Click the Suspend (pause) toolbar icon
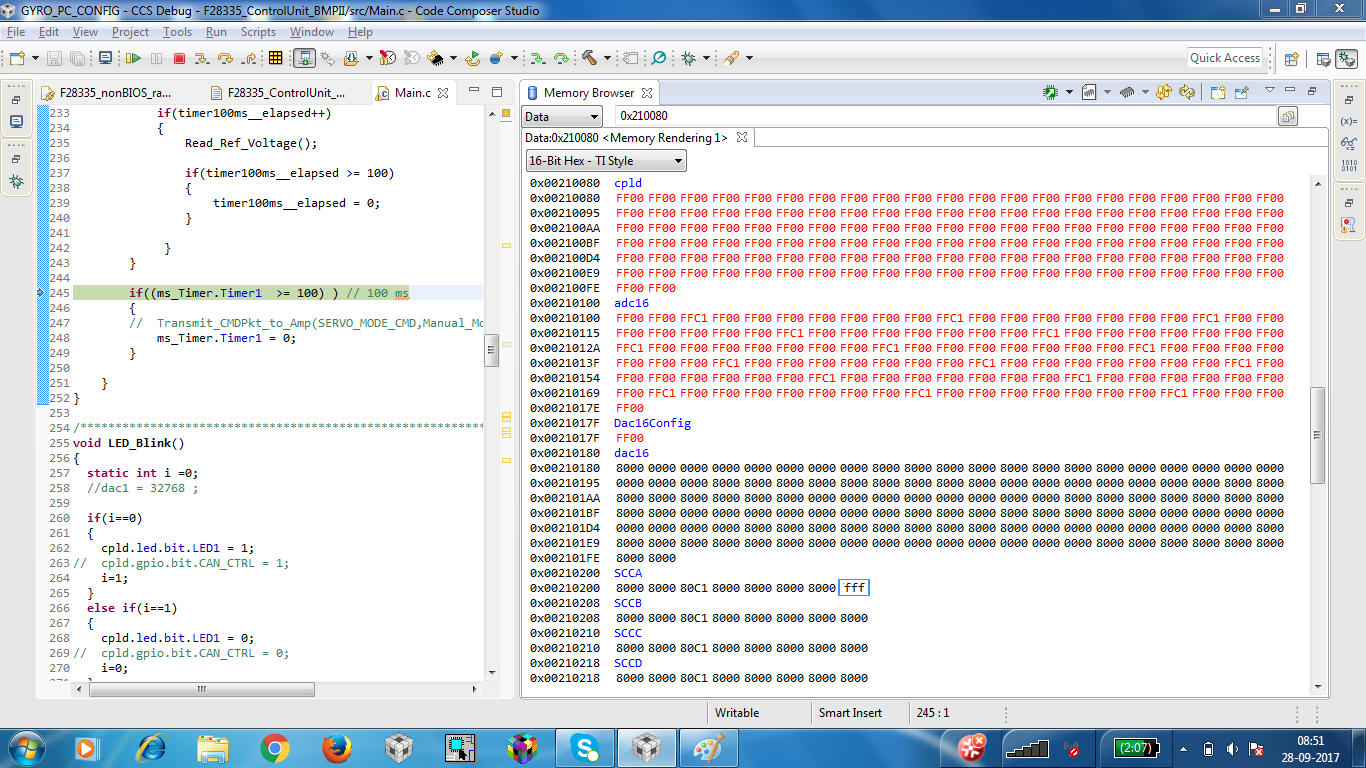 pyautogui.click(x=157, y=58)
